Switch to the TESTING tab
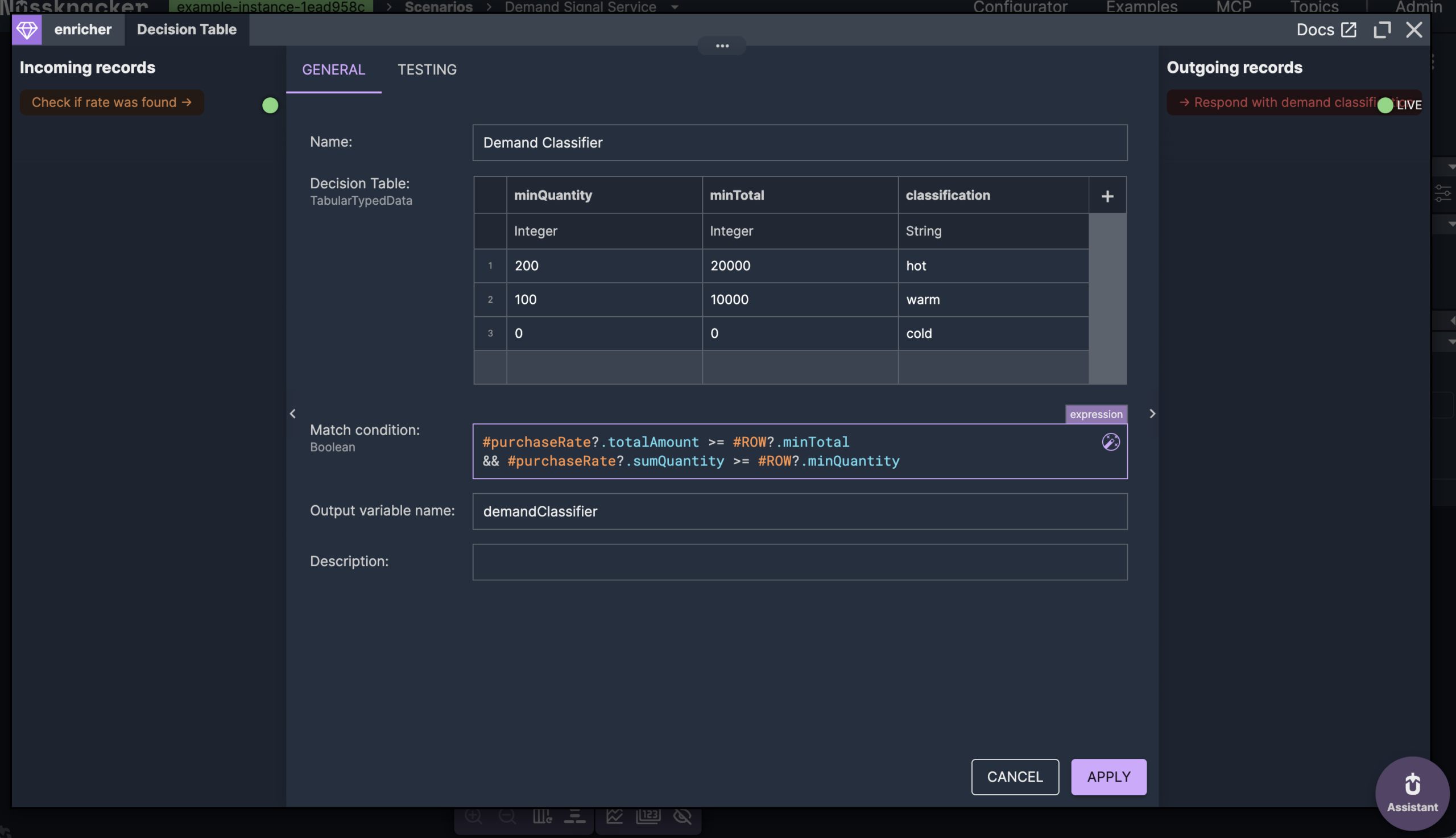 (427, 69)
